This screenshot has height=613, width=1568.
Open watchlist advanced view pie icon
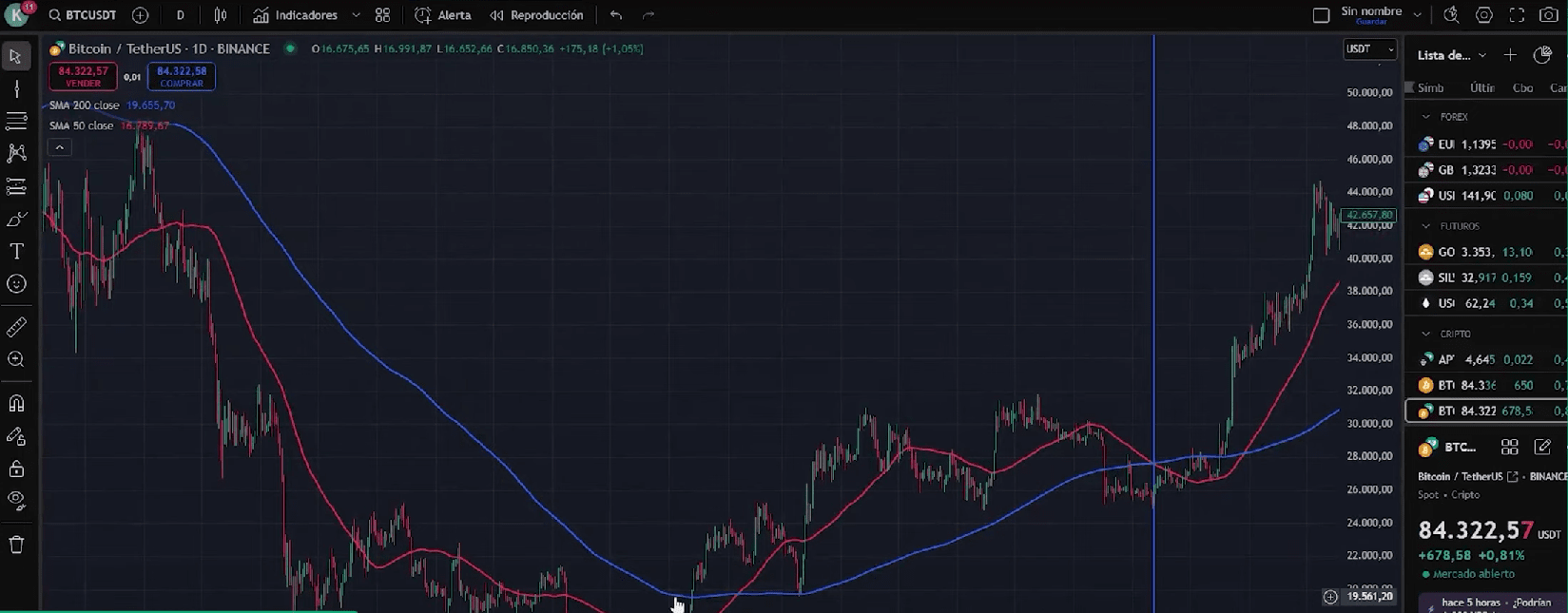coord(1542,55)
